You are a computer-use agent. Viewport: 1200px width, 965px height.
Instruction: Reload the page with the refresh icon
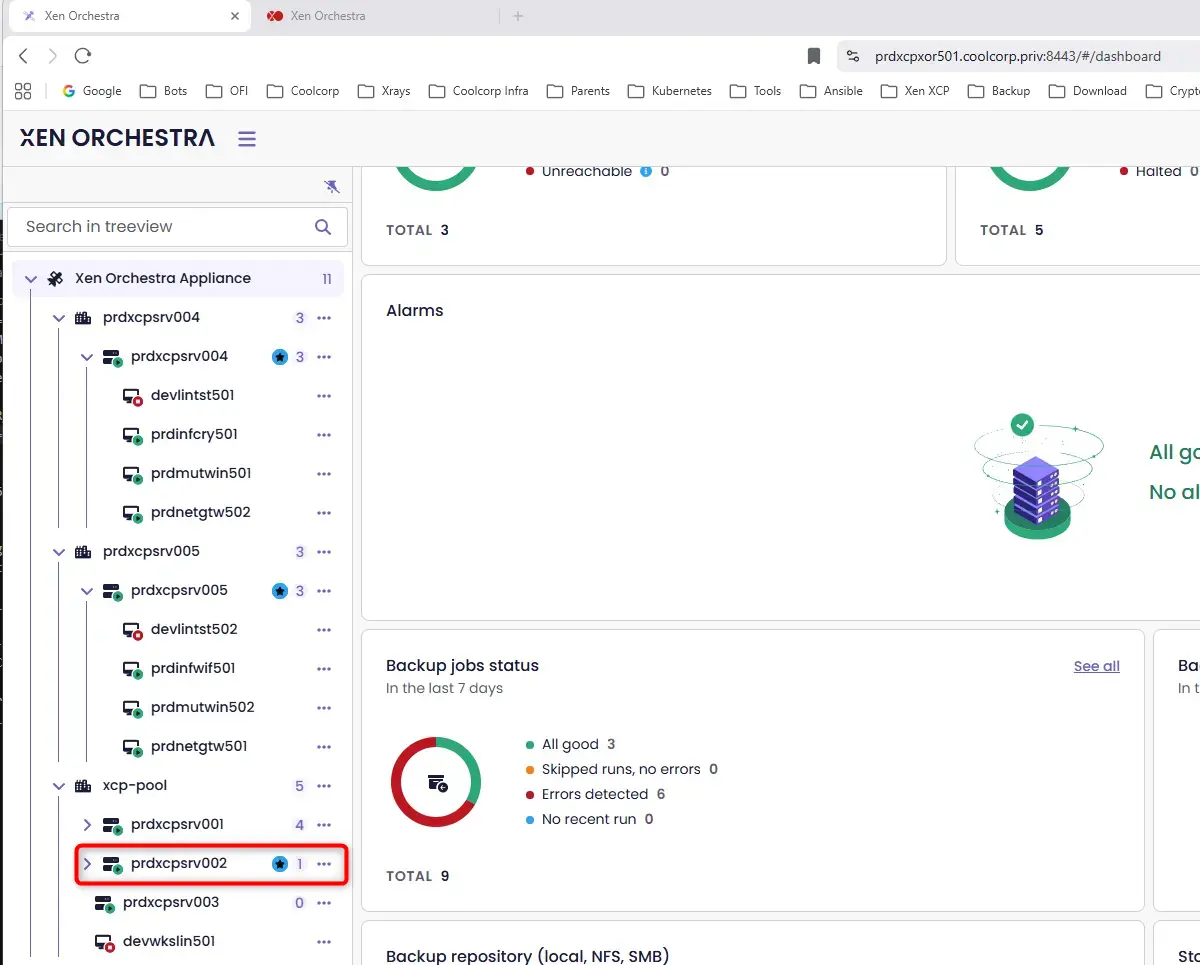pos(83,56)
